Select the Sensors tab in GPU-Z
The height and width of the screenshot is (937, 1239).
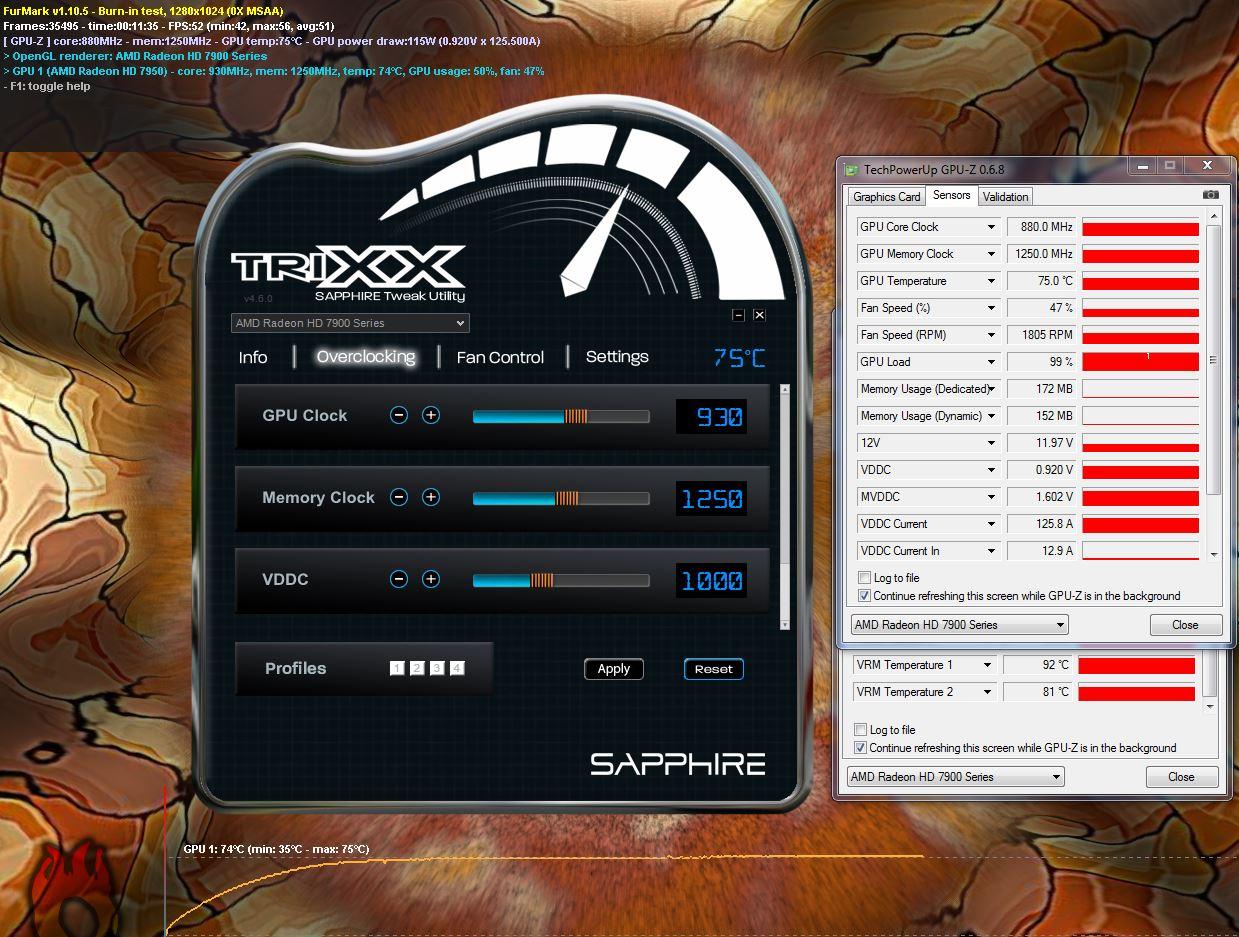point(951,196)
